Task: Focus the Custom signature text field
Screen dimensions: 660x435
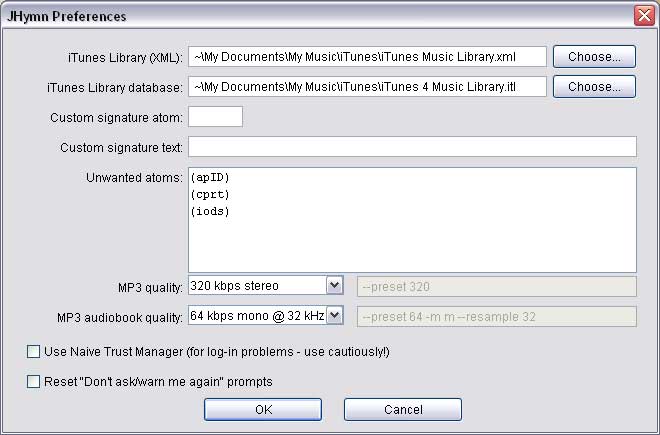Action: point(412,147)
